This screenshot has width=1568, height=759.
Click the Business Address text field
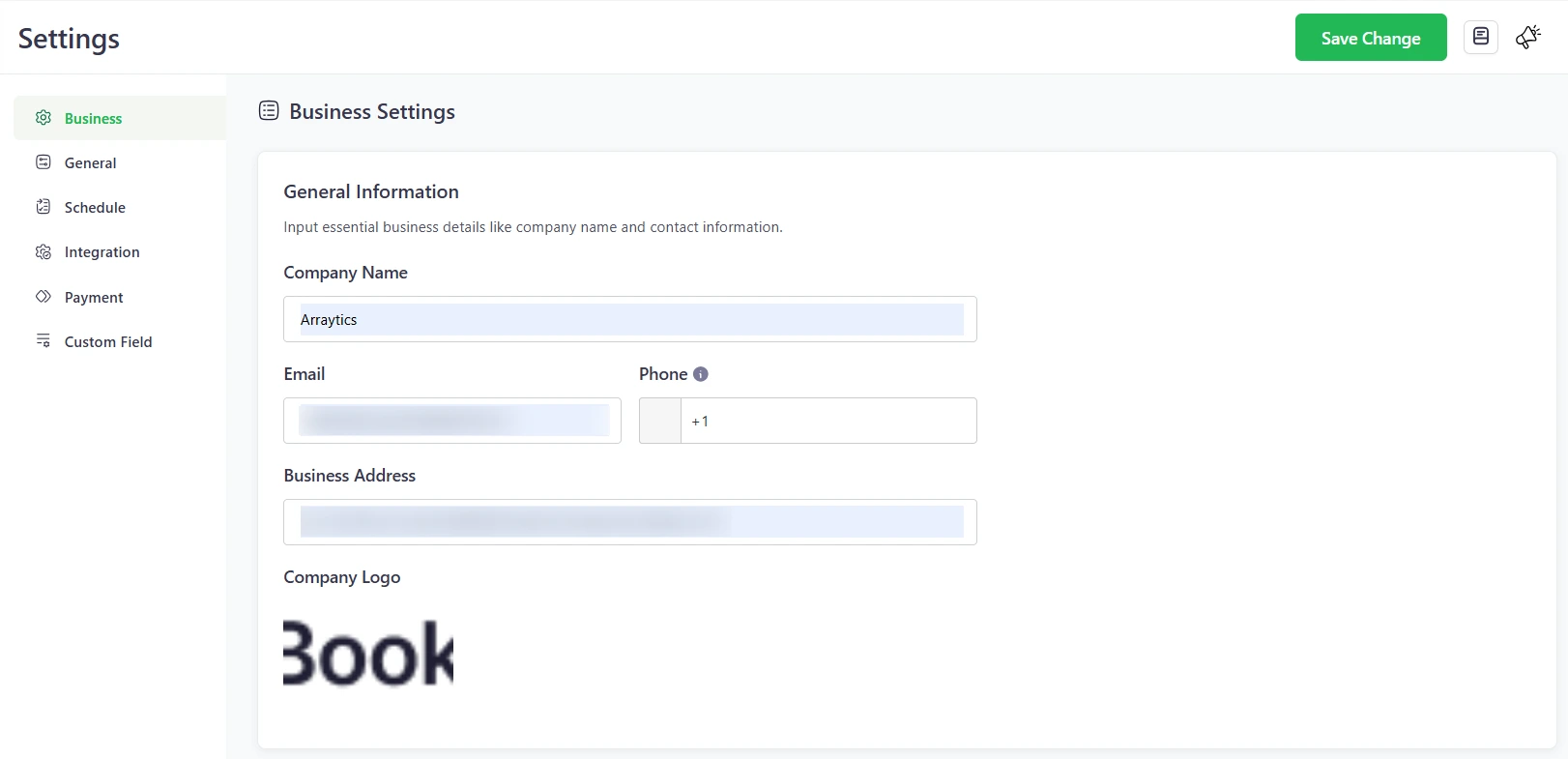629,522
